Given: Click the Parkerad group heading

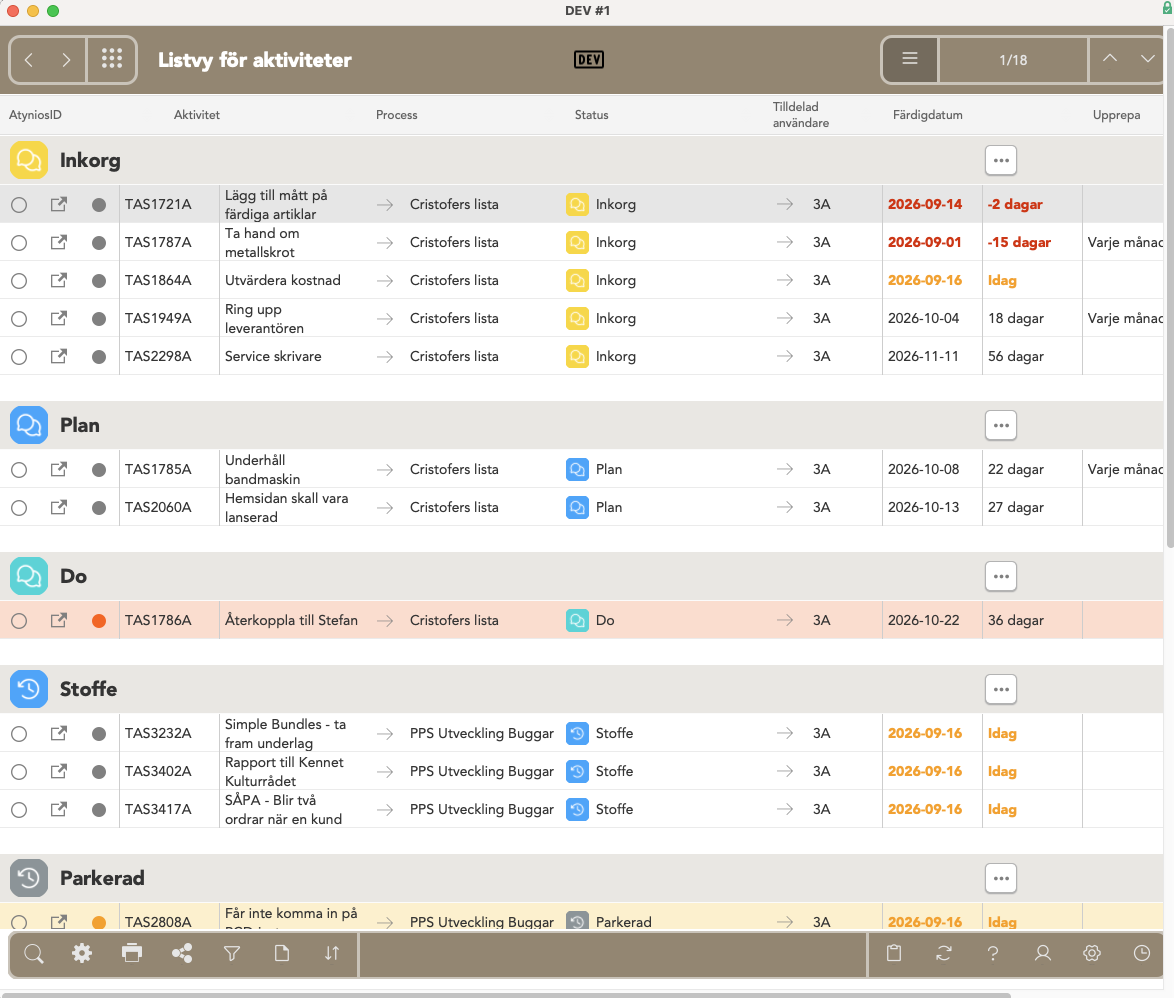Looking at the screenshot, I should 102,878.
